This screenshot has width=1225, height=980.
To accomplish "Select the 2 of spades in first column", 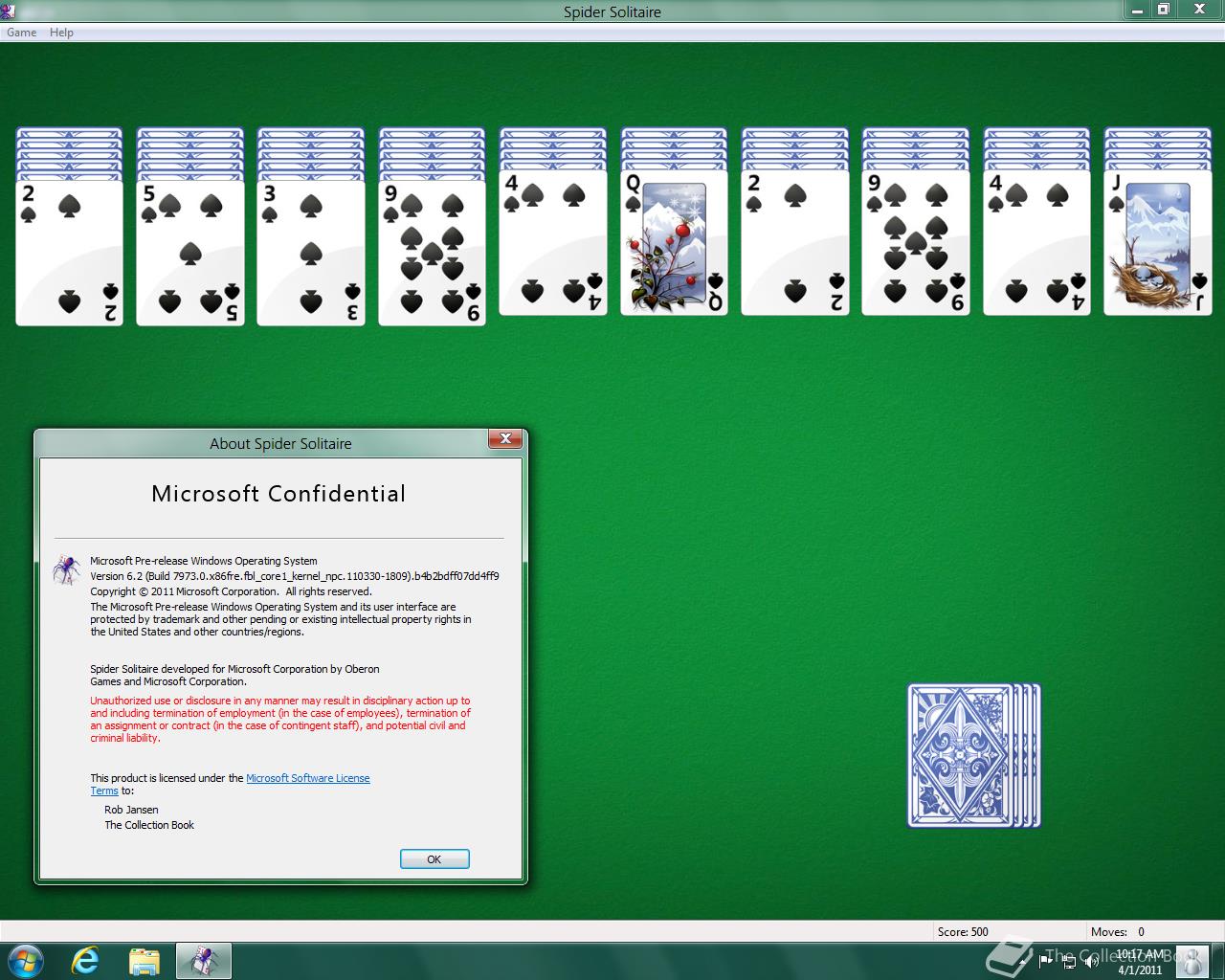I will pyautogui.click(x=69, y=253).
